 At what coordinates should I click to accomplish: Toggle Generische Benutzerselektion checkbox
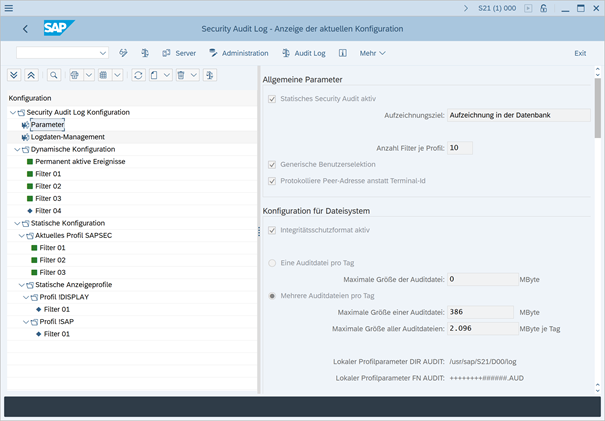point(271,164)
